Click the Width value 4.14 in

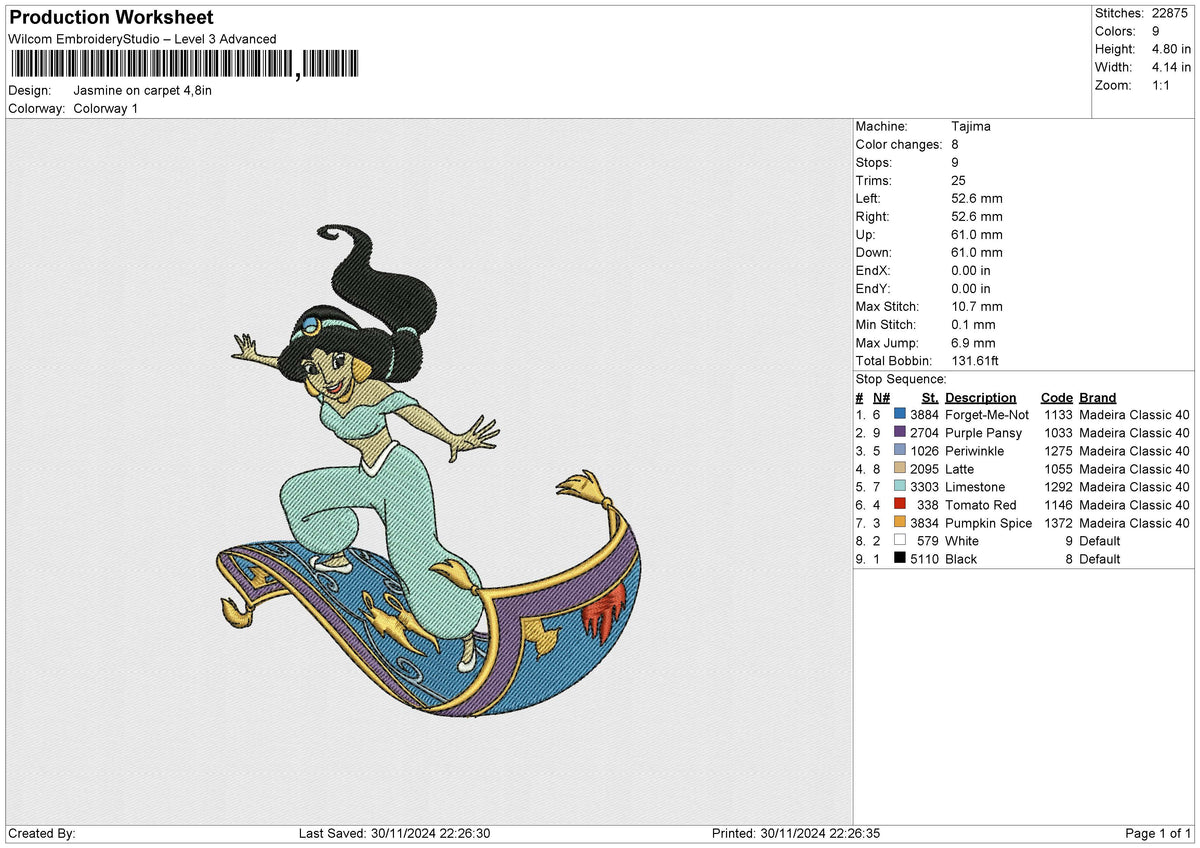point(1172,67)
